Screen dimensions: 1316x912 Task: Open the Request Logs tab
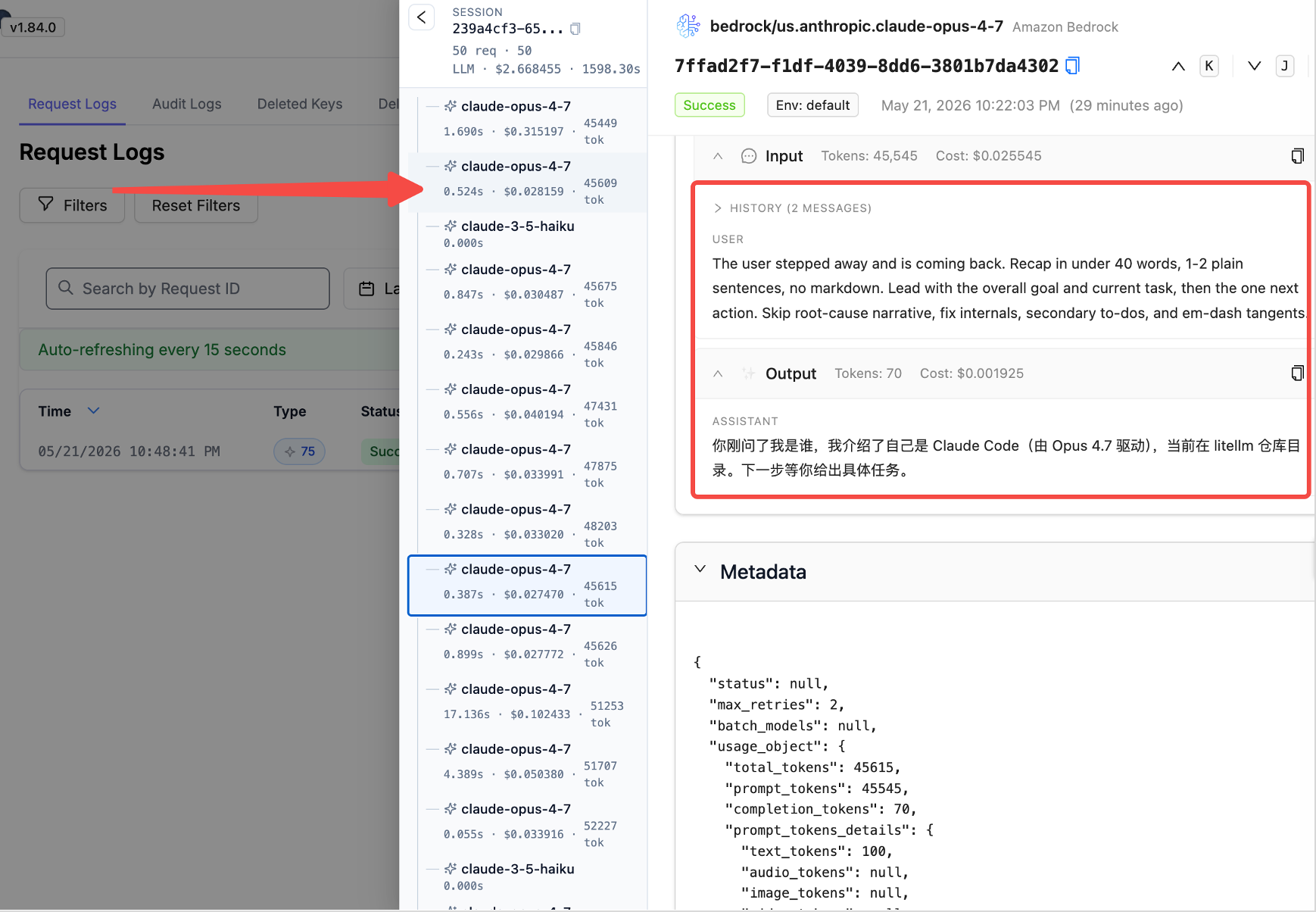pyautogui.click(x=72, y=104)
